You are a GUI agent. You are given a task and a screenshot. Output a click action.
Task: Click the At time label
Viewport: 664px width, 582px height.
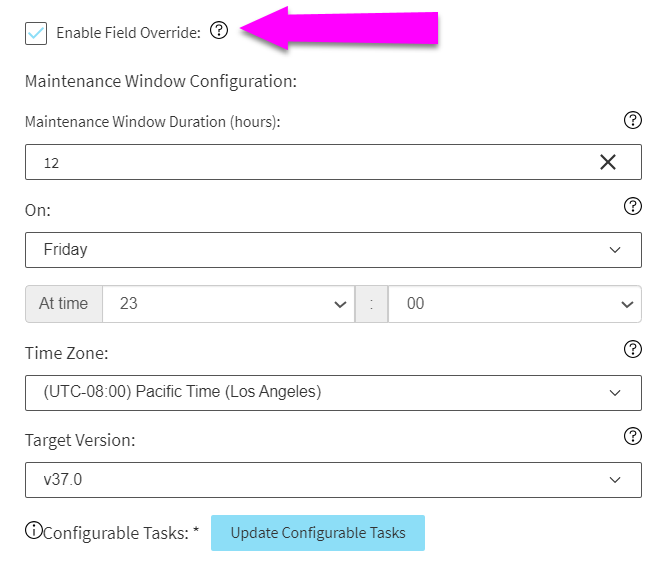click(x=64, y=304)
